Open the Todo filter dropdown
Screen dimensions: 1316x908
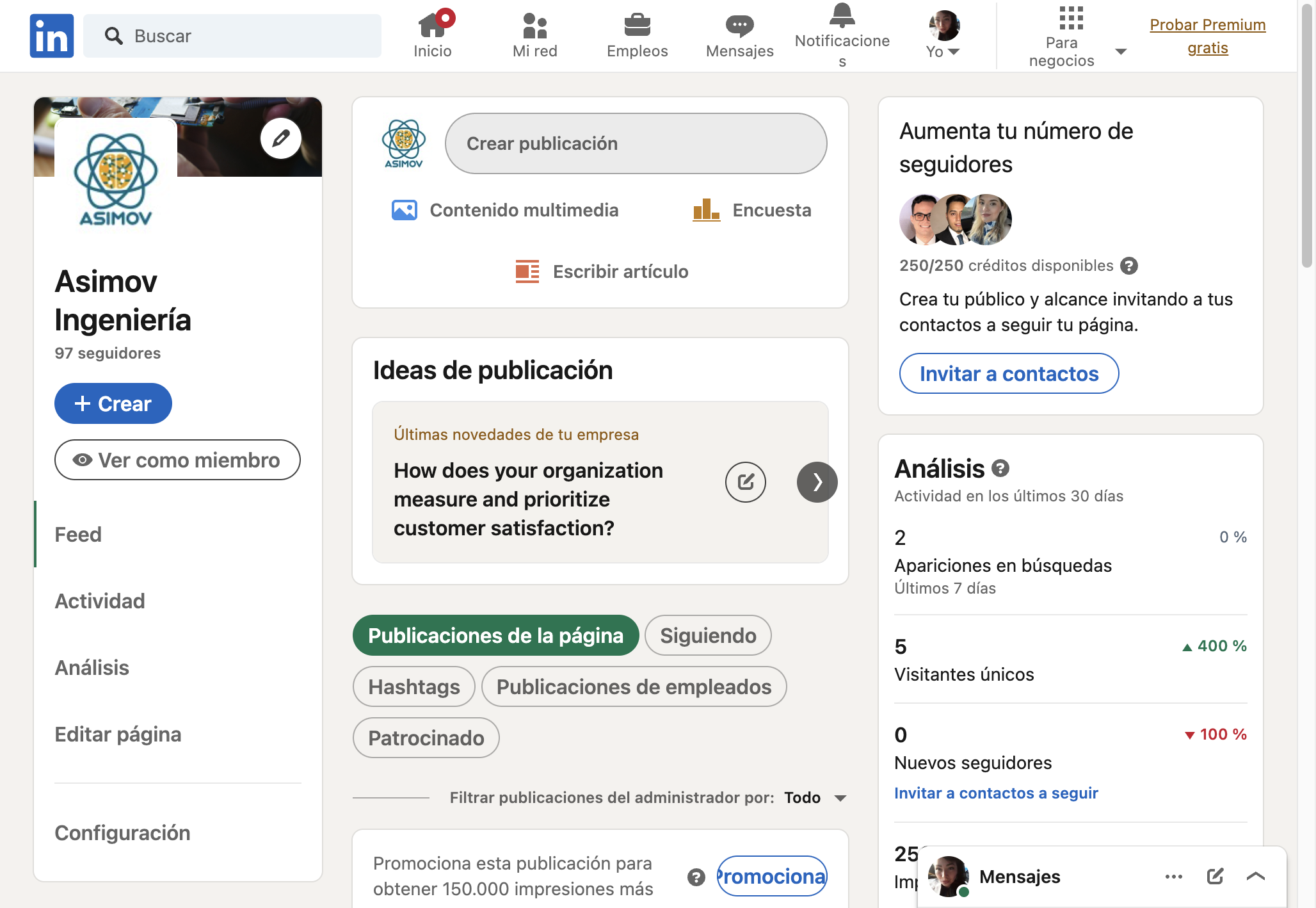[815, 798]
